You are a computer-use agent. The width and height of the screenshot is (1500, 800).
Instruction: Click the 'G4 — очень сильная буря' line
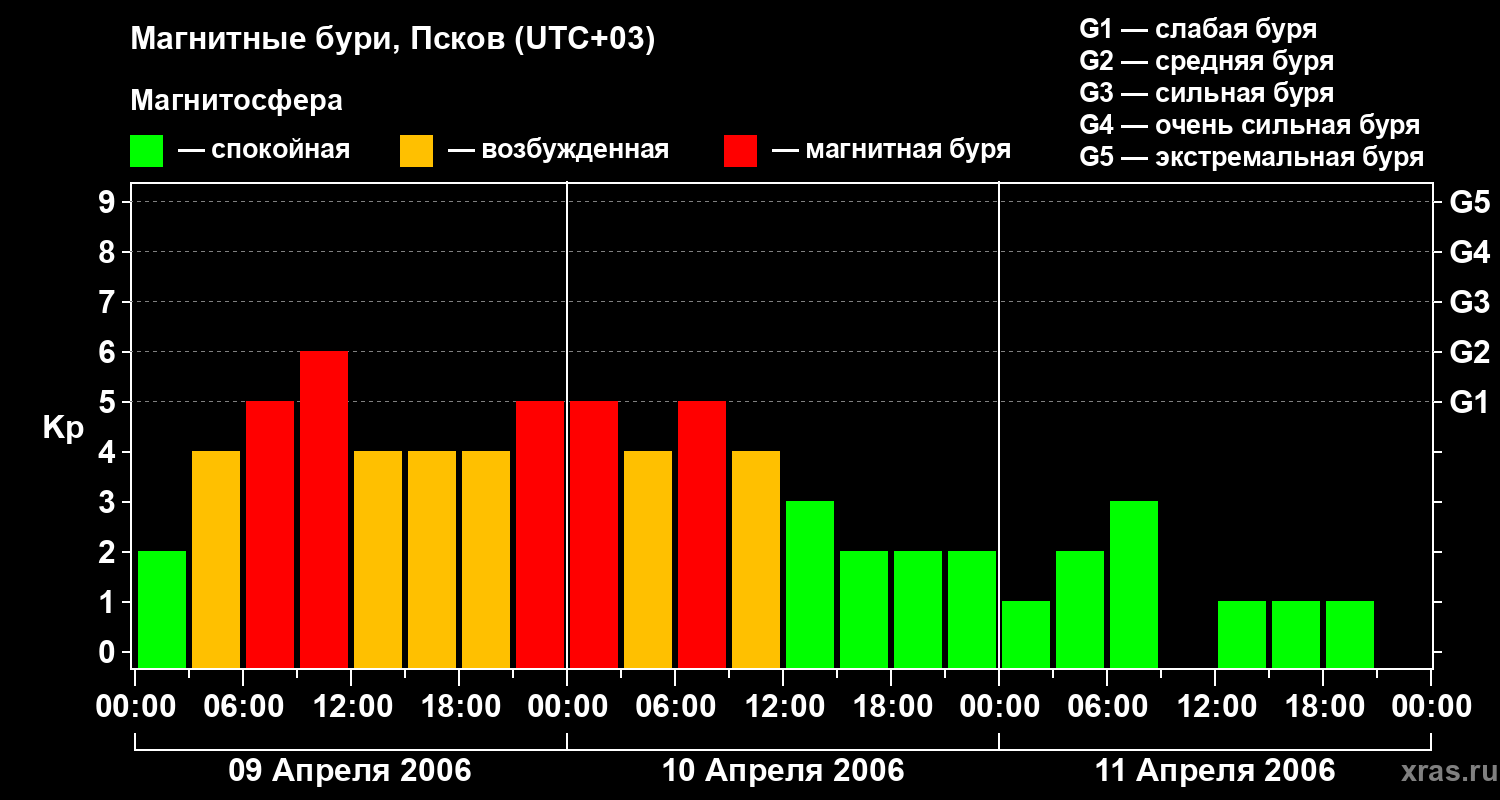[x=1249, y=125]
